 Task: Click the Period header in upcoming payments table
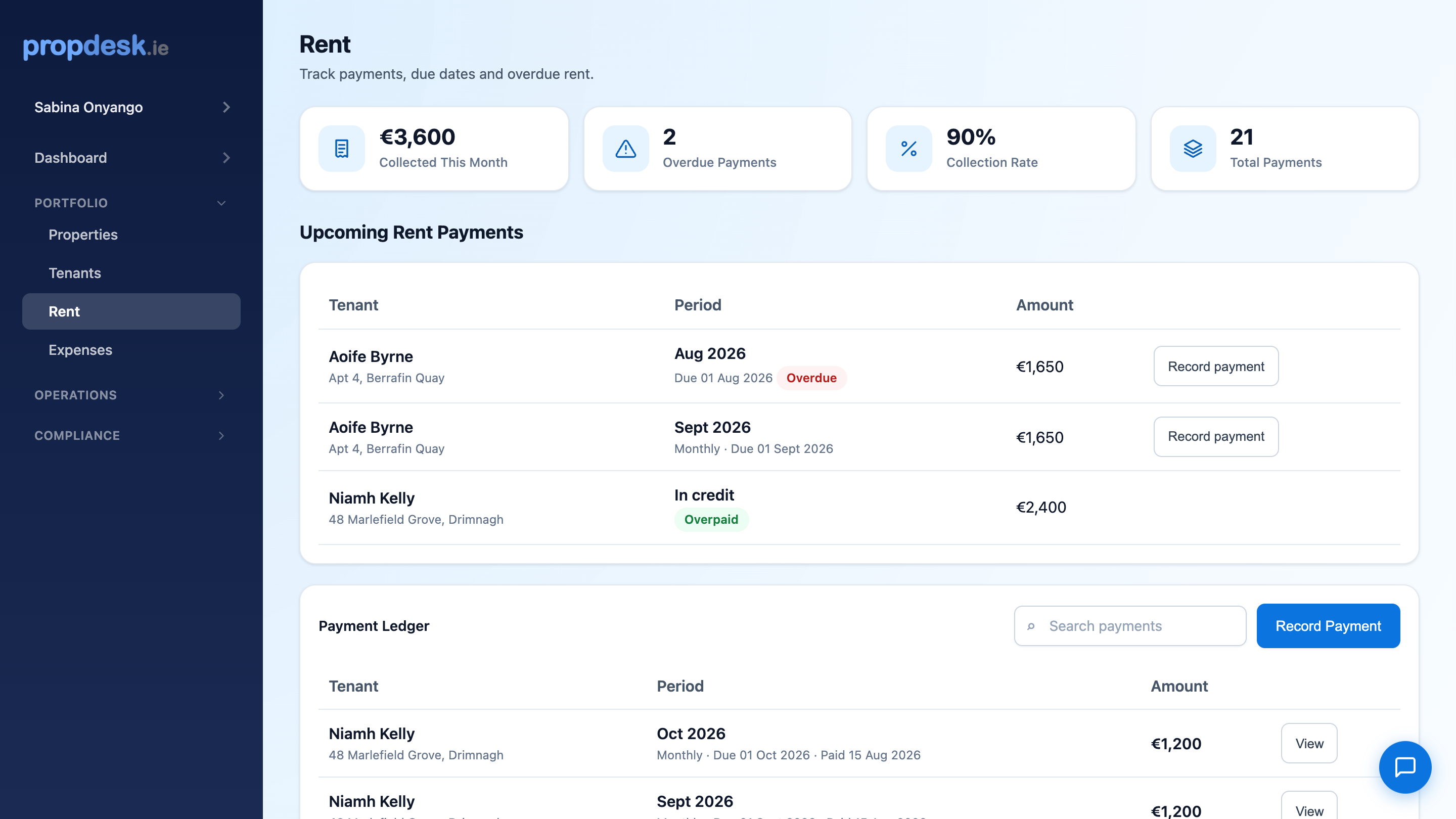(x=698, y=305)
